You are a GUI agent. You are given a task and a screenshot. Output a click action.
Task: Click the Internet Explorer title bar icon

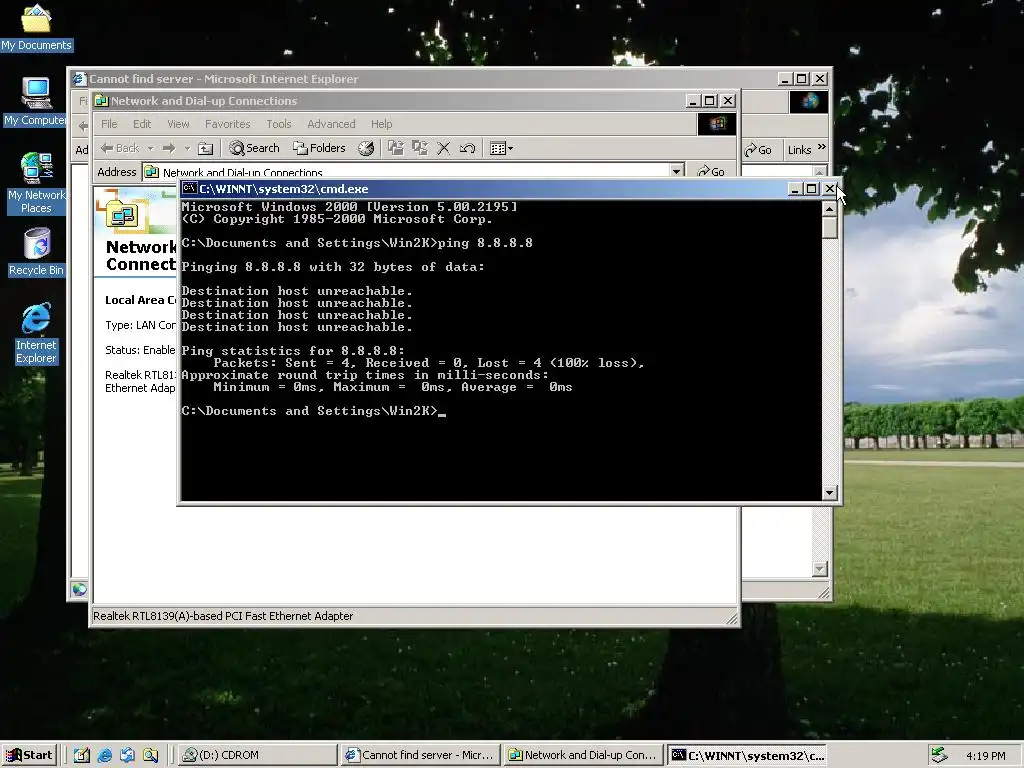(x=80, y=79)
